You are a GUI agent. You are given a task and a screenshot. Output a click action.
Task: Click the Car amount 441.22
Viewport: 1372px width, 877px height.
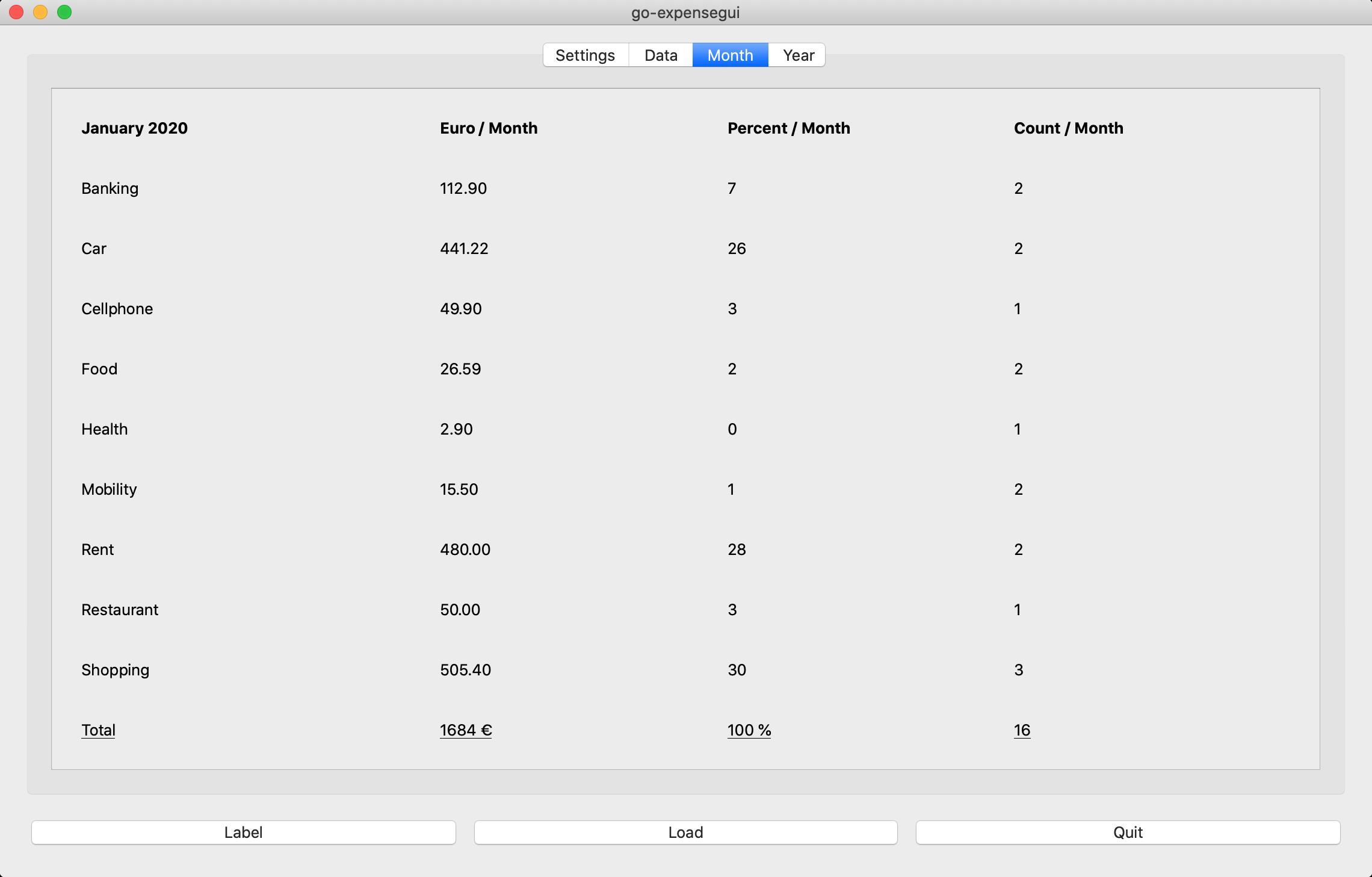pos(464,249)
